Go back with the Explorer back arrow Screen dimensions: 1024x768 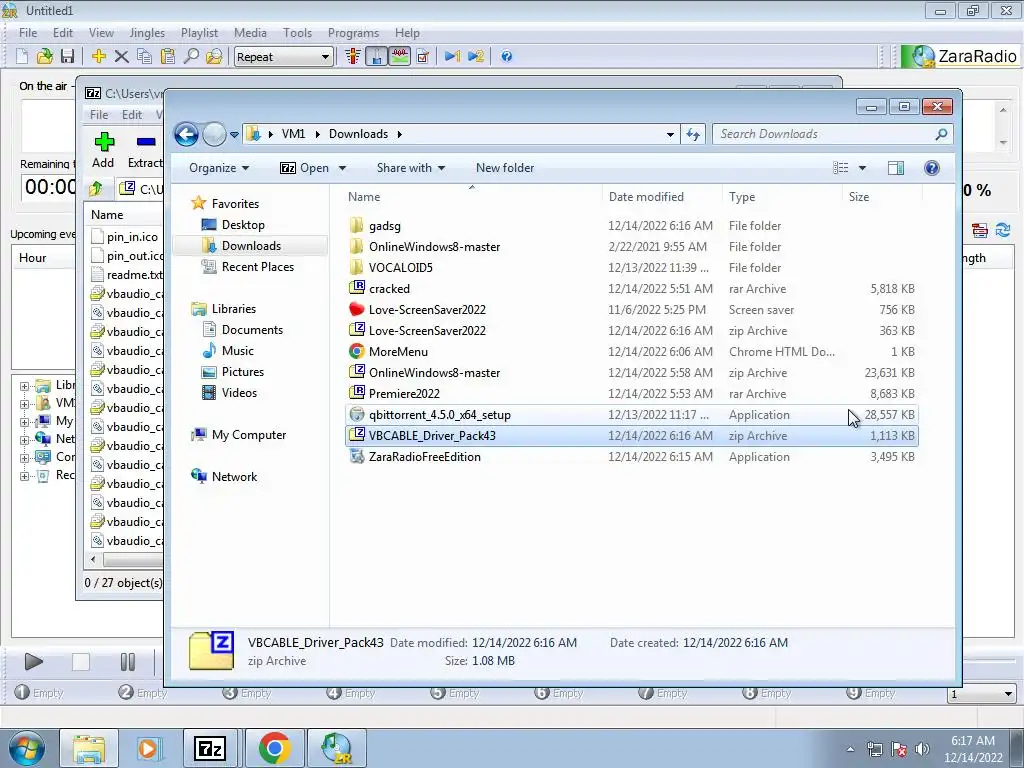(x=186, y=135)
